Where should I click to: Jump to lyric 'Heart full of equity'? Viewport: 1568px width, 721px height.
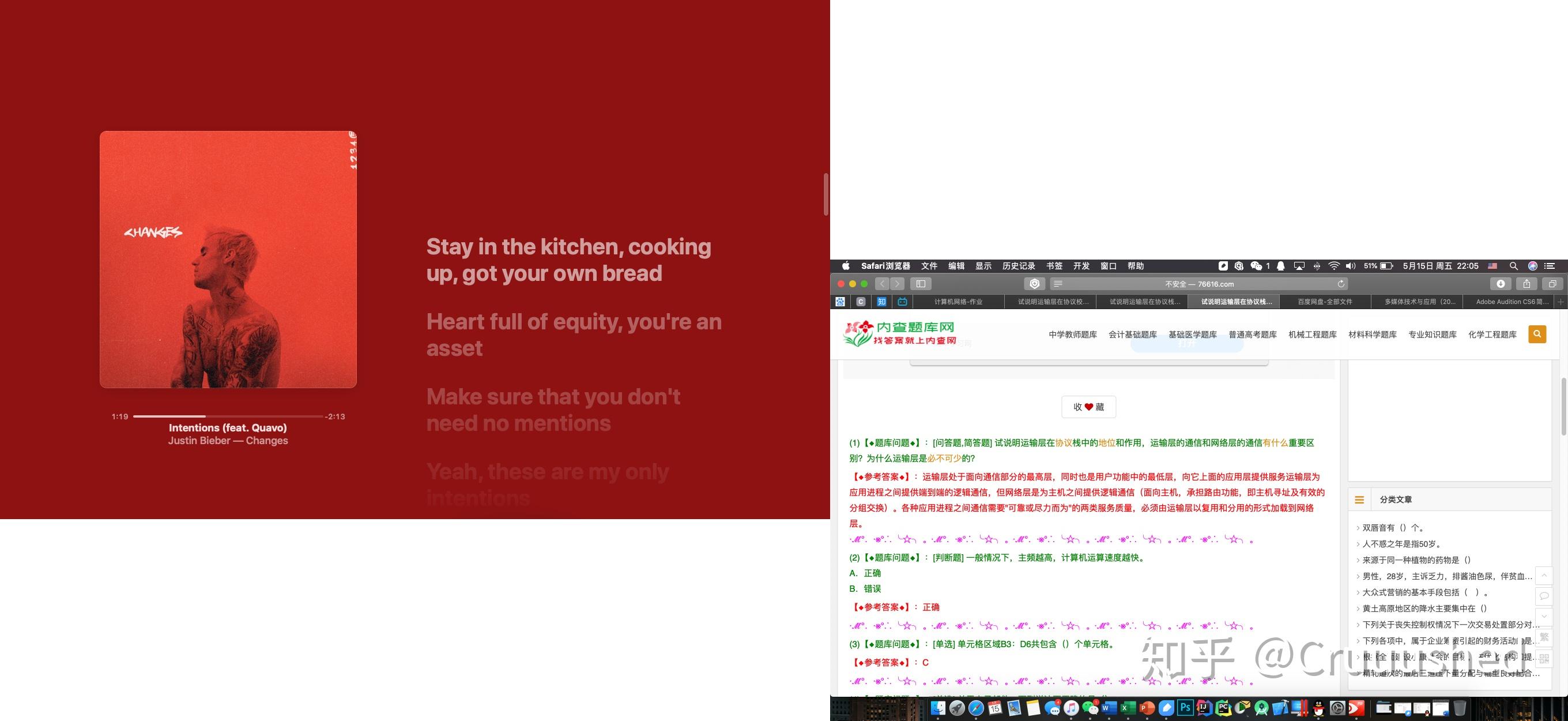pos(574,335)
